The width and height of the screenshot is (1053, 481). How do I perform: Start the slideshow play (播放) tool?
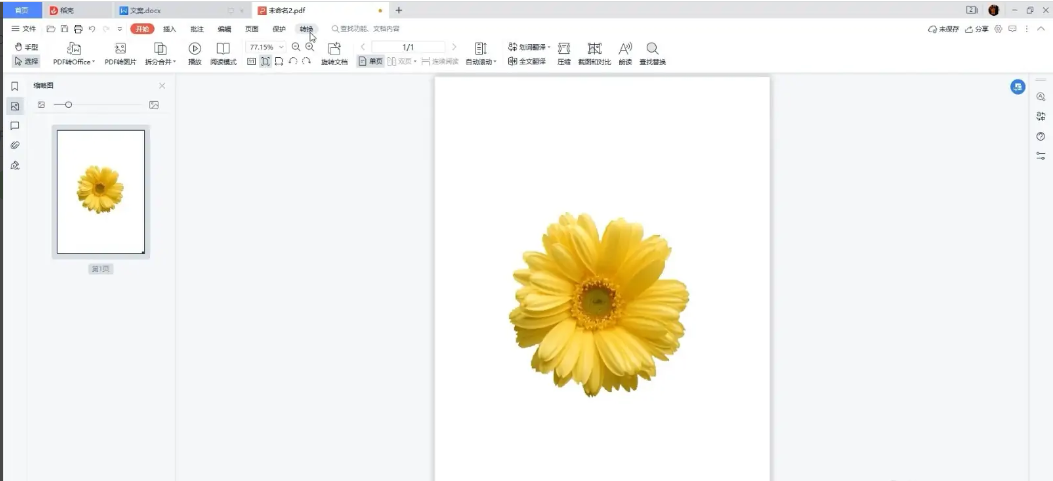click(195, 48)
